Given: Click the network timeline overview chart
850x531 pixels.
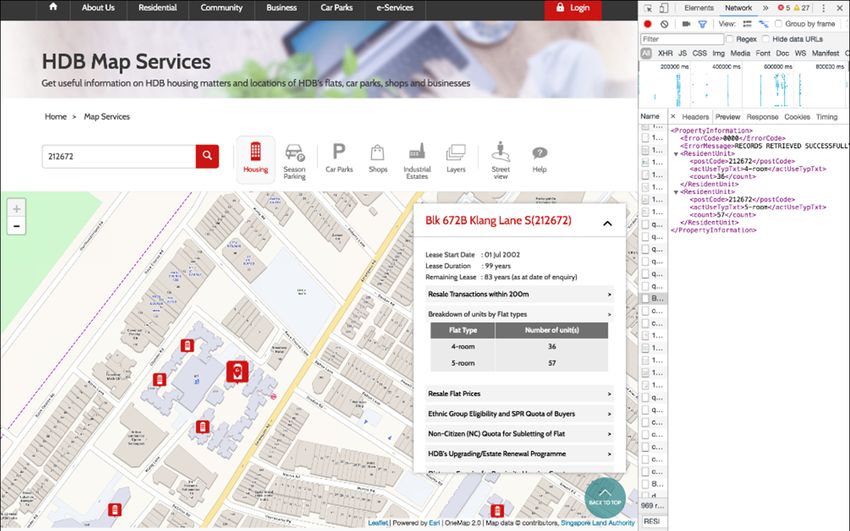Looking at the screenshot, I should point(743,85).
